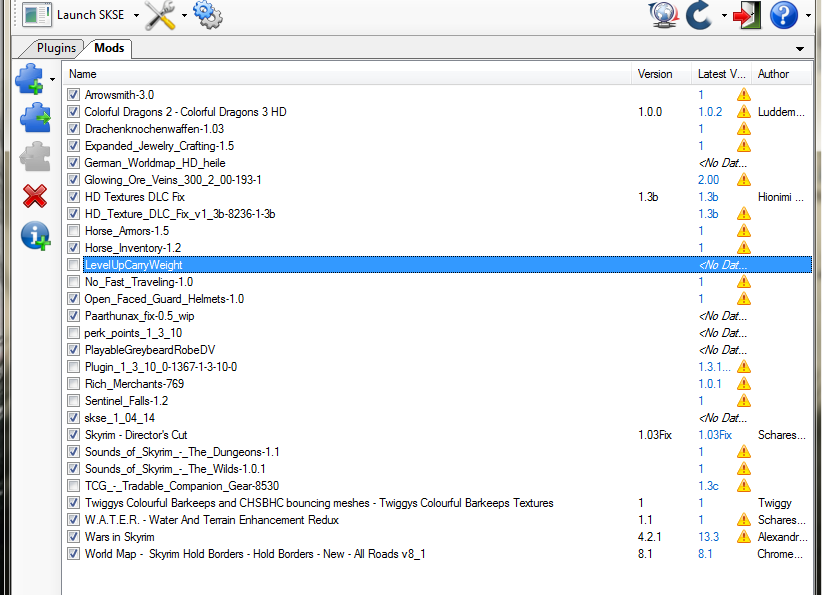Click the blue question mark help icon

pyautogui.click(x=784, y=15)
